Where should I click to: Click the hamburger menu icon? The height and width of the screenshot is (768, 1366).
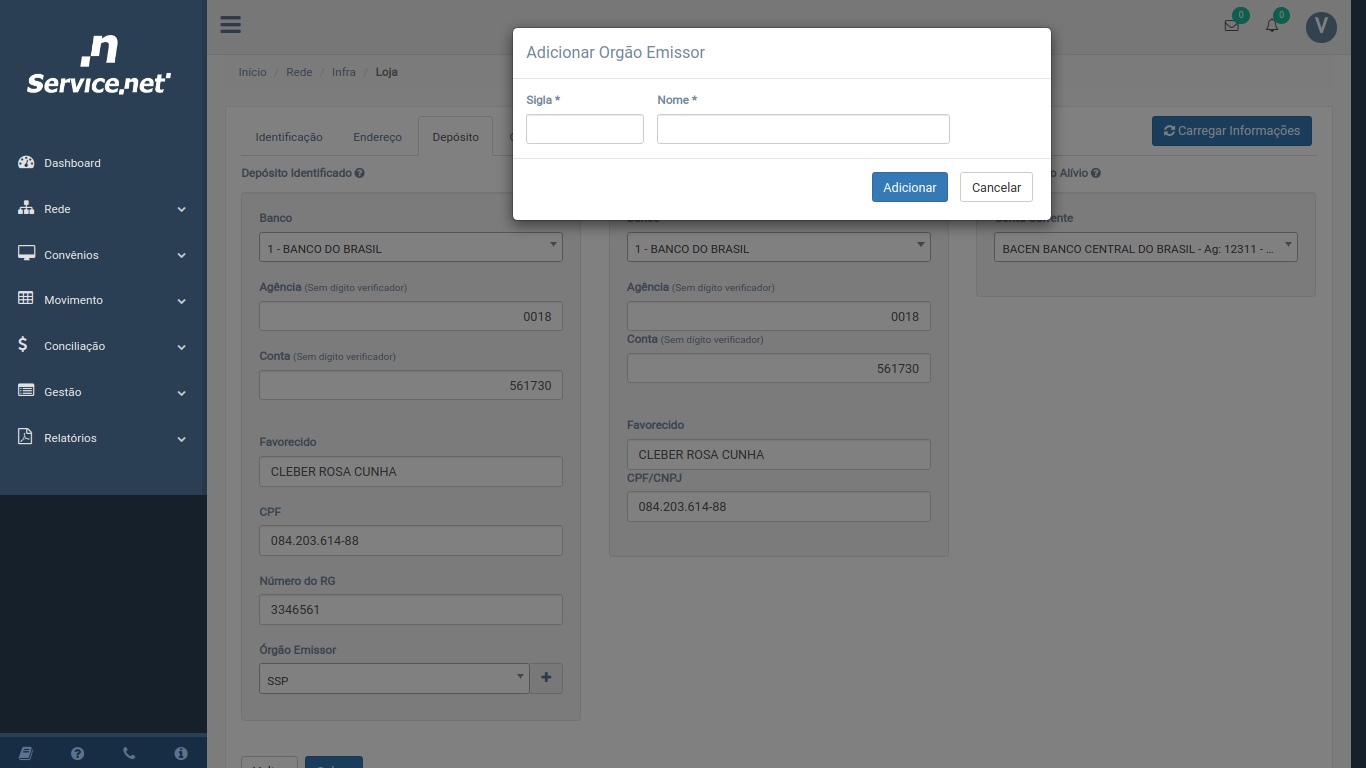pos(231,25)
